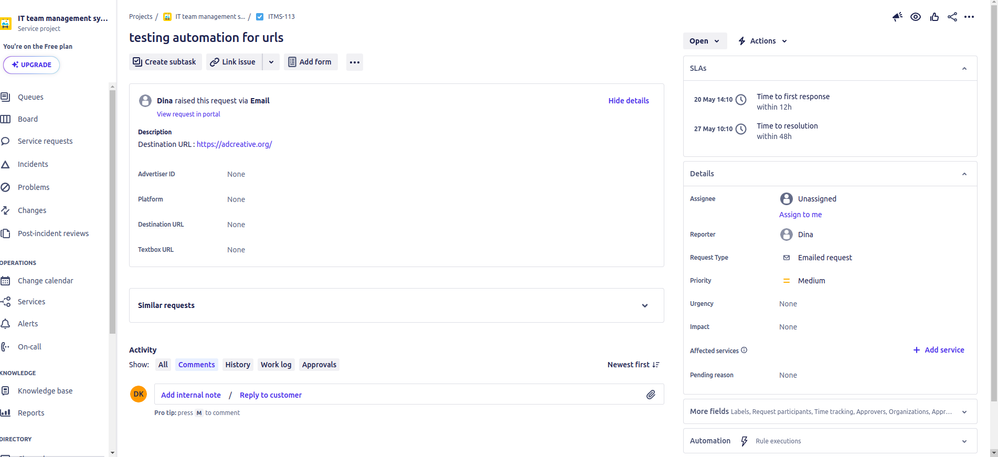
Task: Open Post-incident reviews
Action: 53,234
